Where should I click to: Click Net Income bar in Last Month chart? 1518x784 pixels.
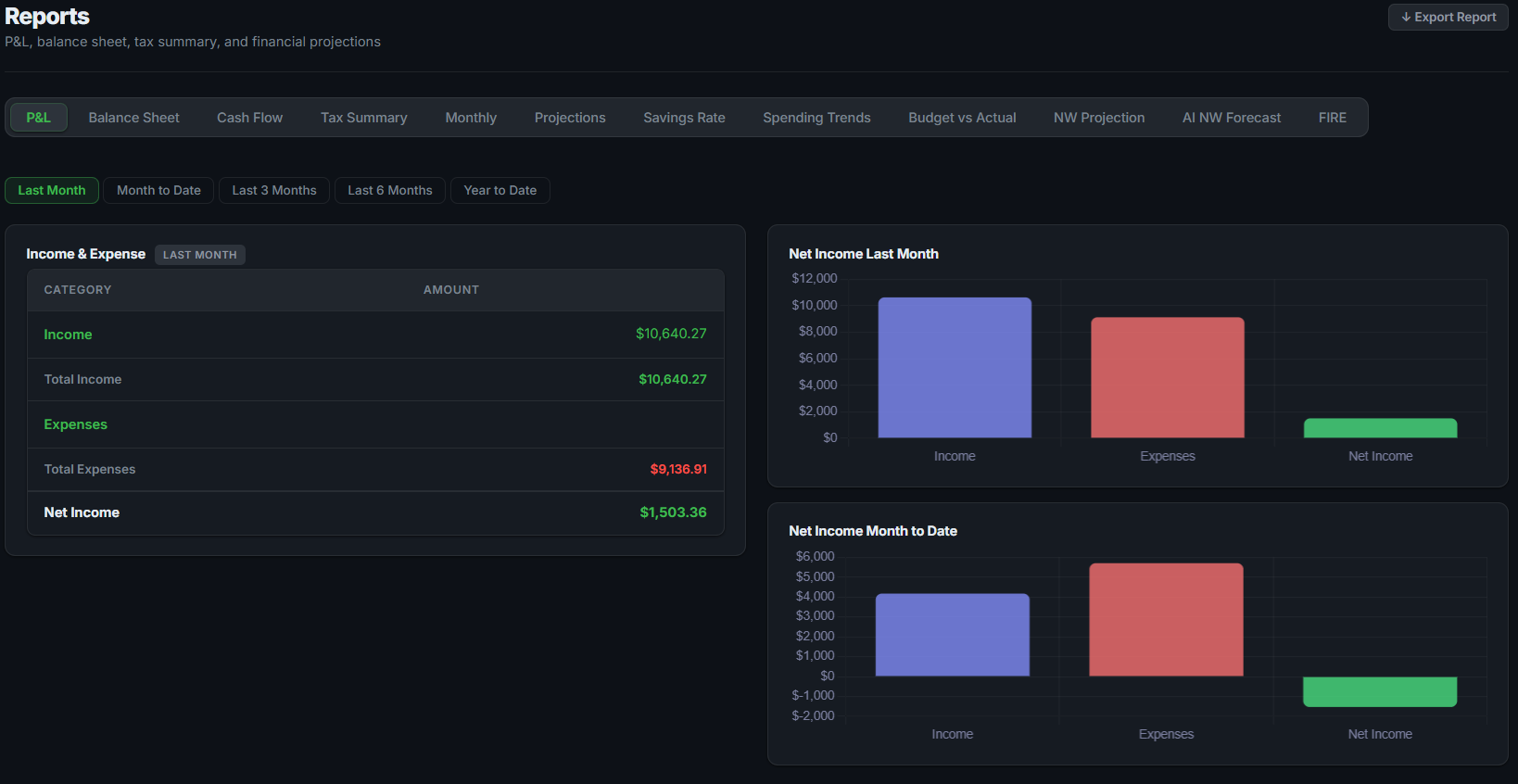click(x=1380, y=428)
